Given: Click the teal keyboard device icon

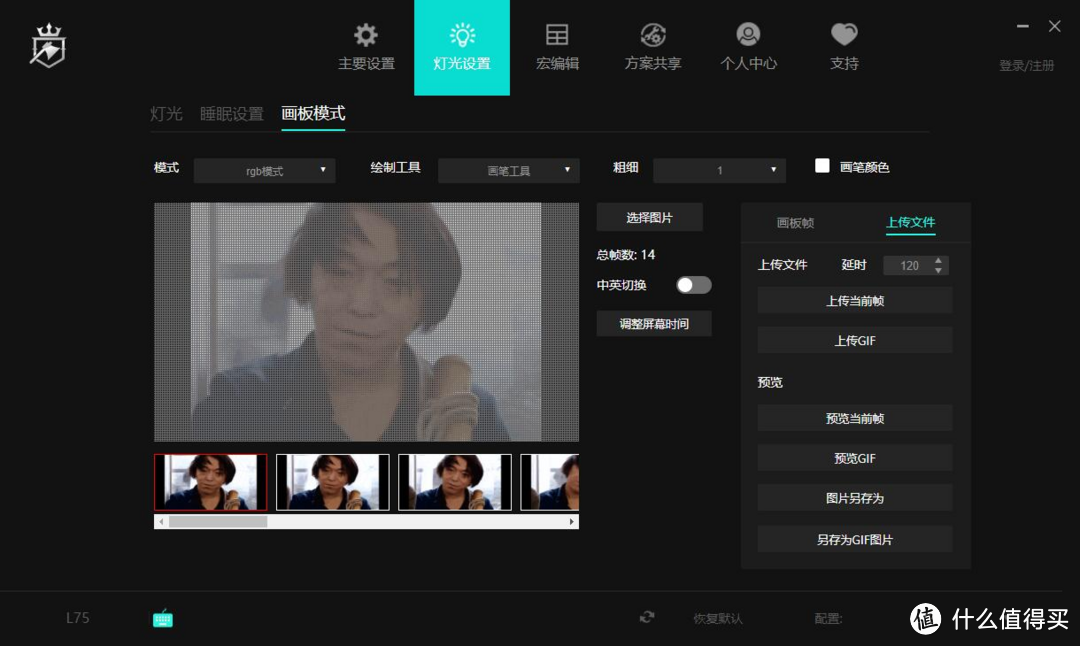Looking at the screenshot, I should point(162,619).
